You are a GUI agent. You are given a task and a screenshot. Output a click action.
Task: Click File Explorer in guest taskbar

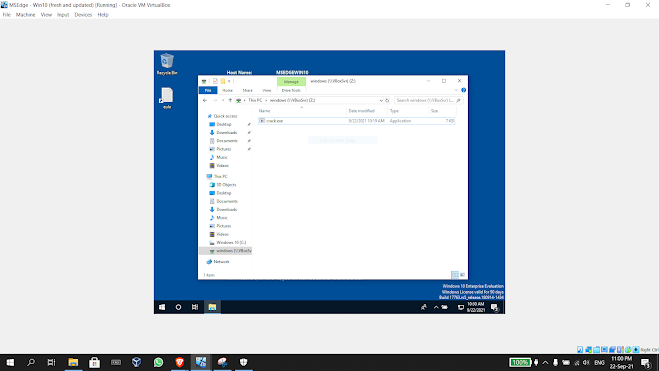tap(212, 307)
